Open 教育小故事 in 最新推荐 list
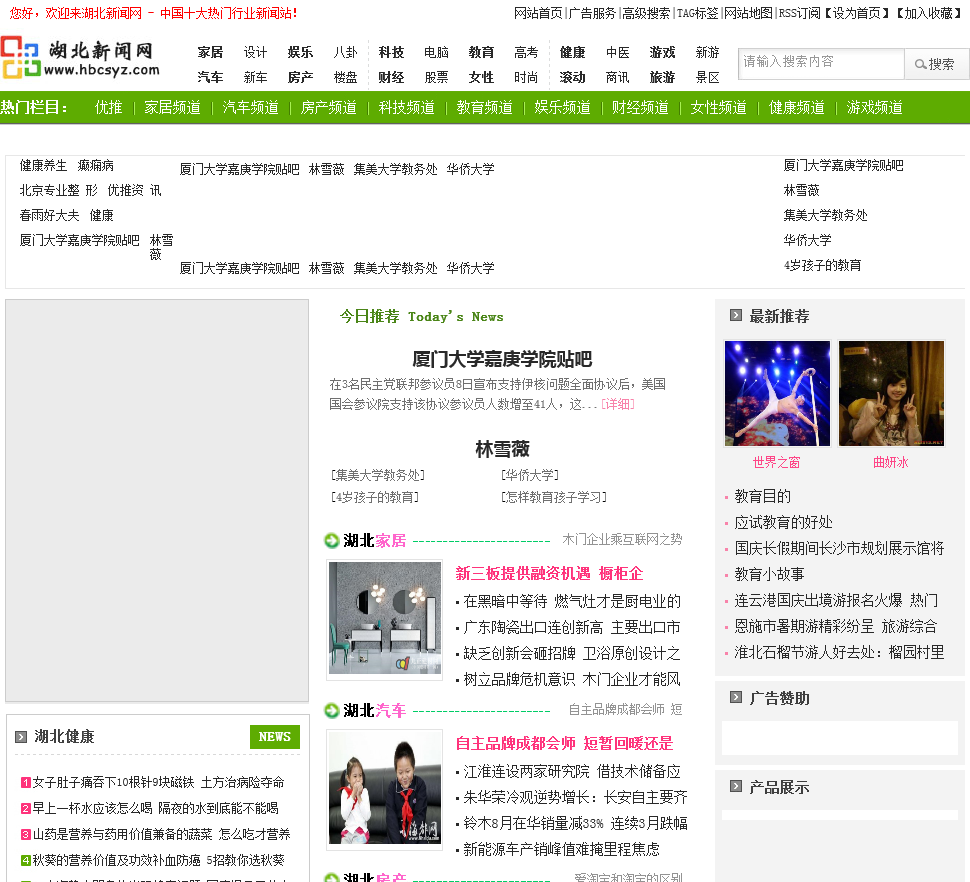Screen dimensions: 970x882 tap(769, 574)
